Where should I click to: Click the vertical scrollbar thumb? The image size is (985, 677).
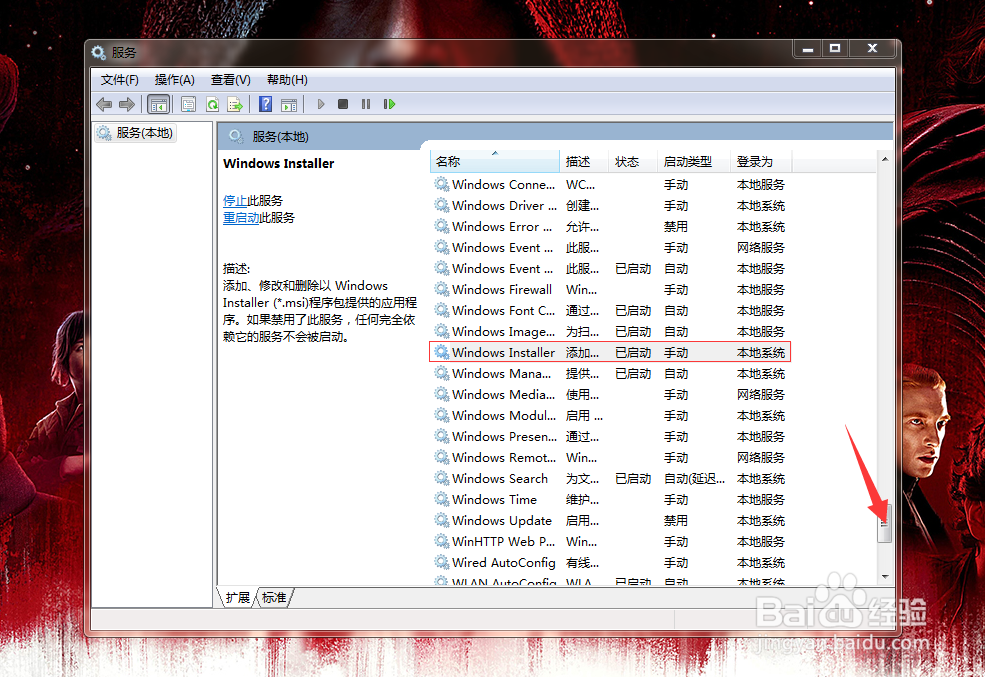[x=884, y=522]
